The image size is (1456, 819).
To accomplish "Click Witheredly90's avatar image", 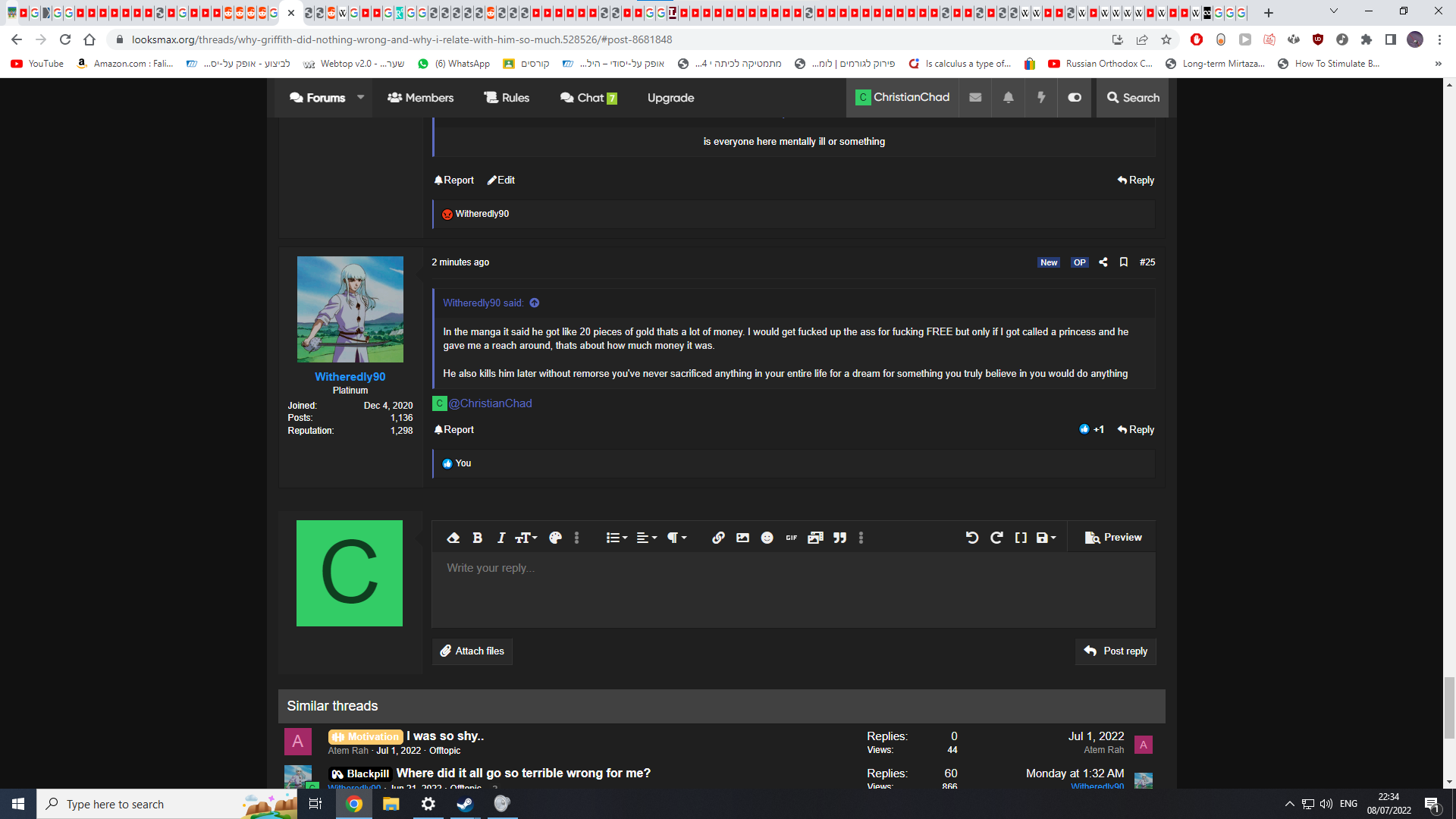I will tap(350, 309).
